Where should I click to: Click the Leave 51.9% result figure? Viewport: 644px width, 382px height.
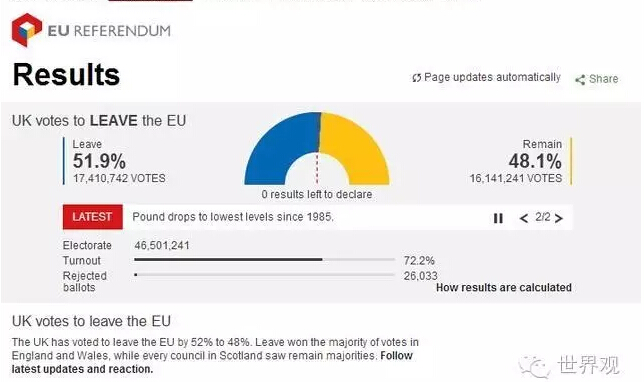coord(99,161)
